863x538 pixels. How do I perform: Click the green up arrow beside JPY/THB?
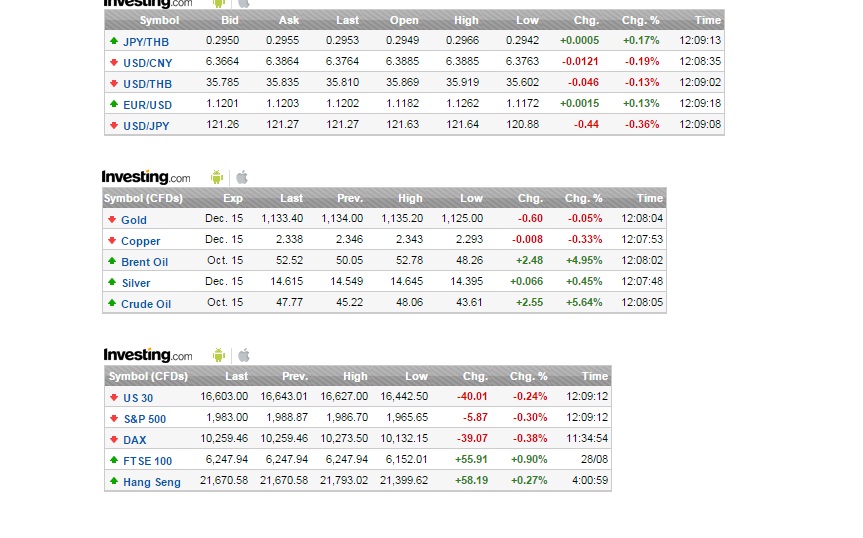(x=114, y=41)
